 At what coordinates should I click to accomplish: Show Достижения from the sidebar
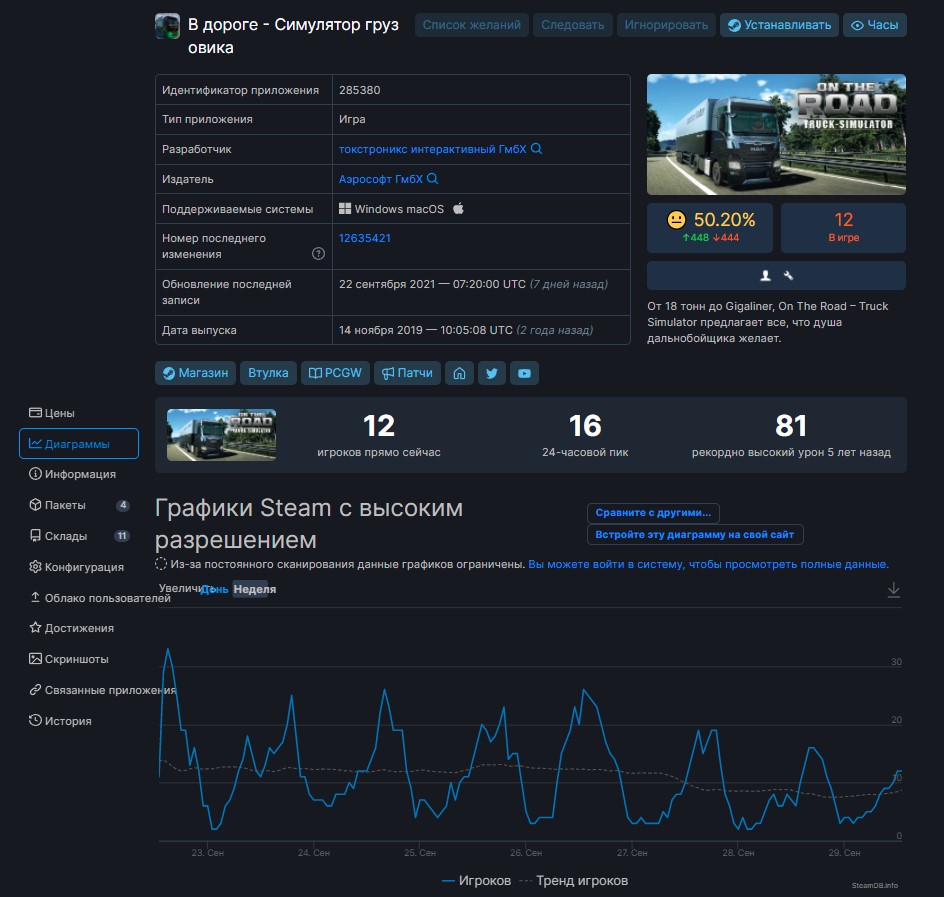72,628
